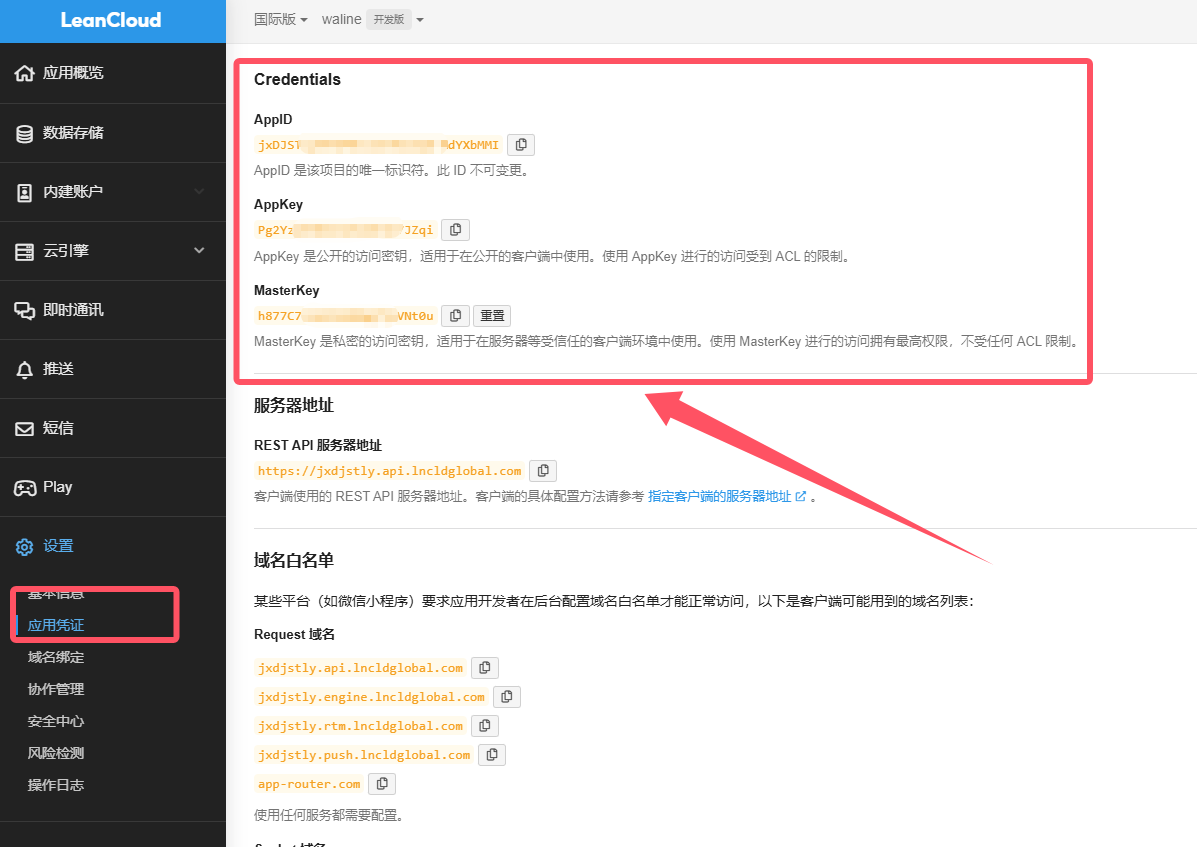Copy the jxdjstly.rtm.lncldglobal.com domain

click(485, 726)
